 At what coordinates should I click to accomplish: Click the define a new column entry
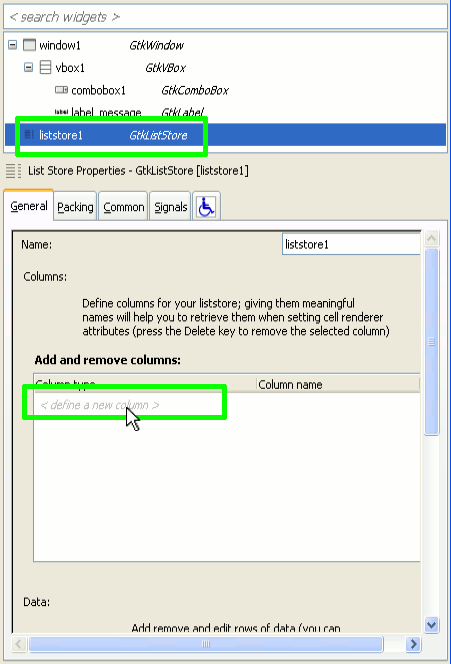(x=100, y=405)
